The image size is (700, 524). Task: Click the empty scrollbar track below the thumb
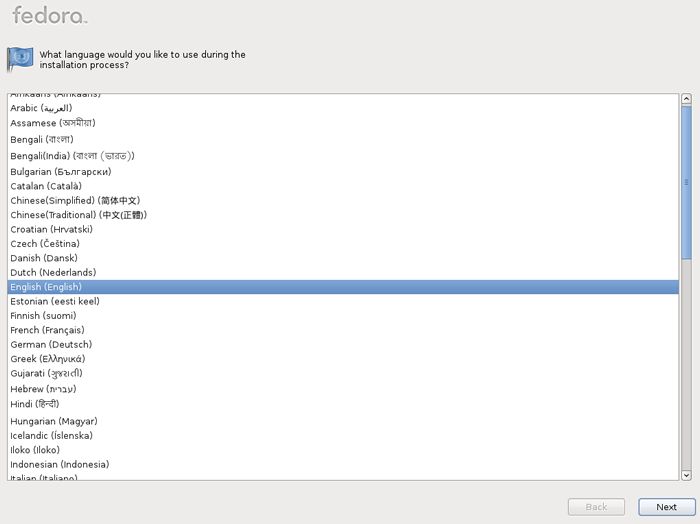click(686, 364)
